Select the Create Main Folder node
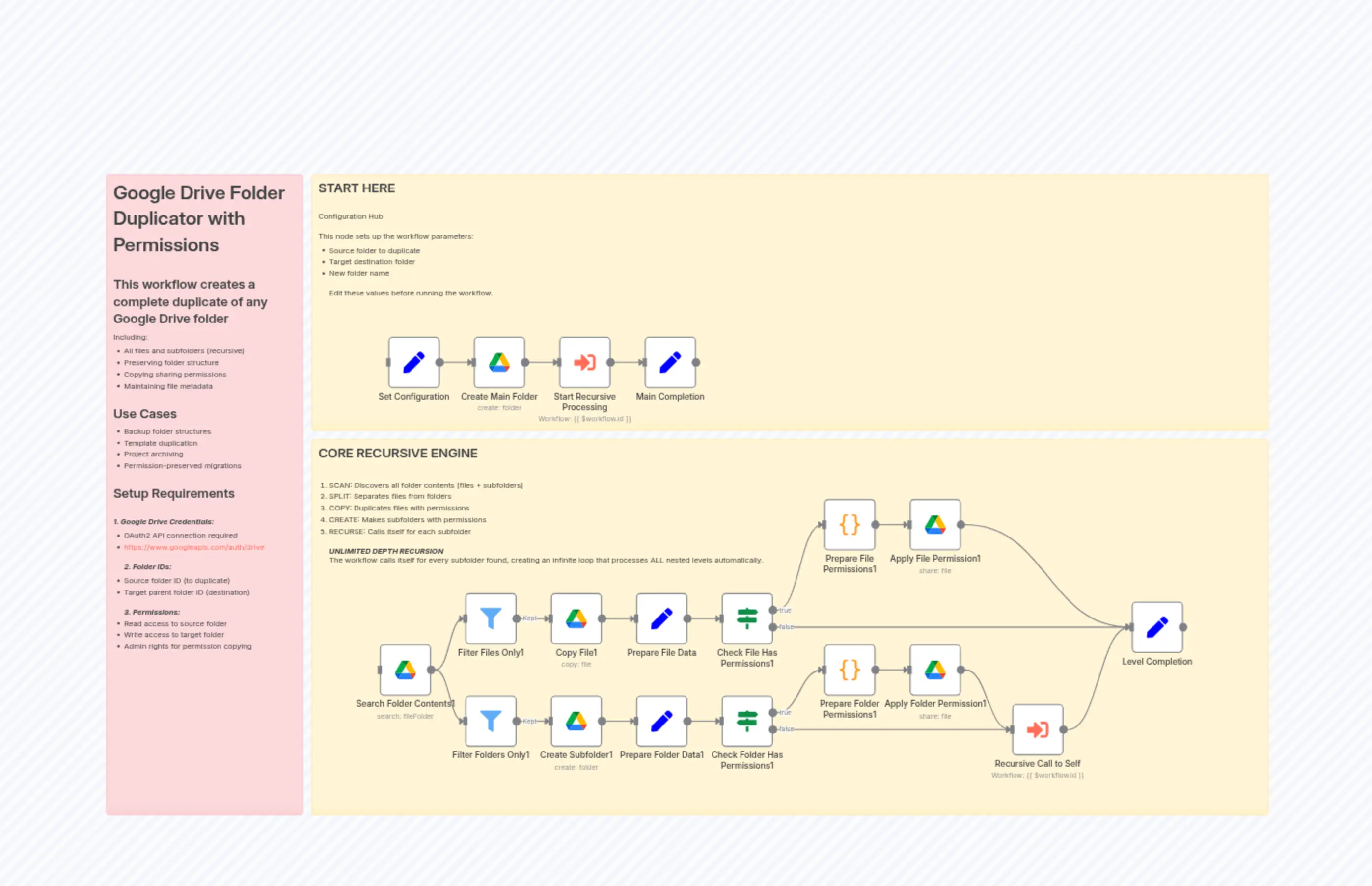Viewport: 1372px width, 886px height. pos(499,362)
